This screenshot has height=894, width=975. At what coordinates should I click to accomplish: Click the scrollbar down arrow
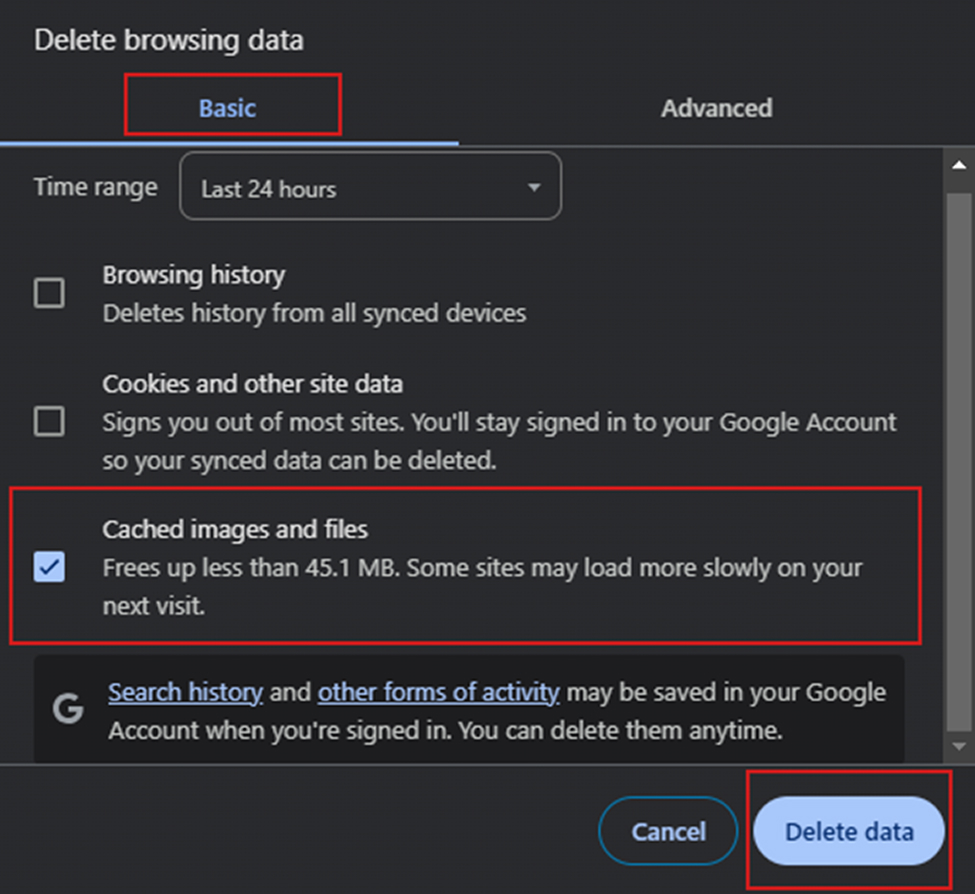coord(959,747)
